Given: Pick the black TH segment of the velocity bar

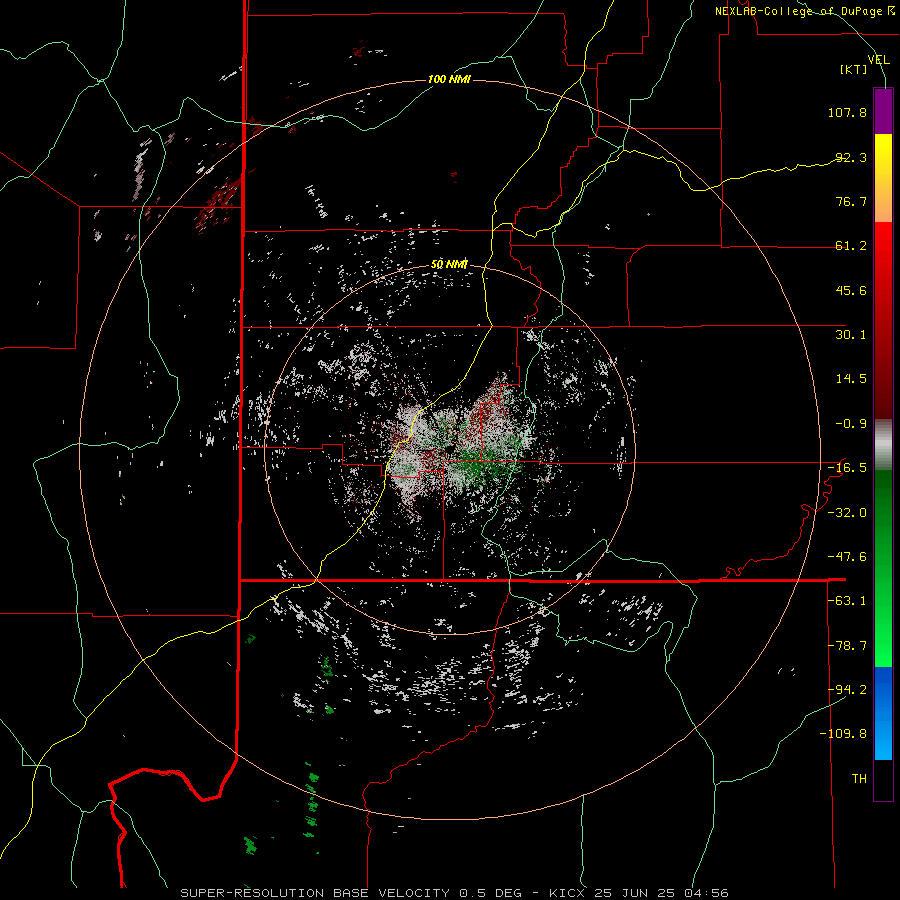Looking at the screenshot, I should point(883,779).
